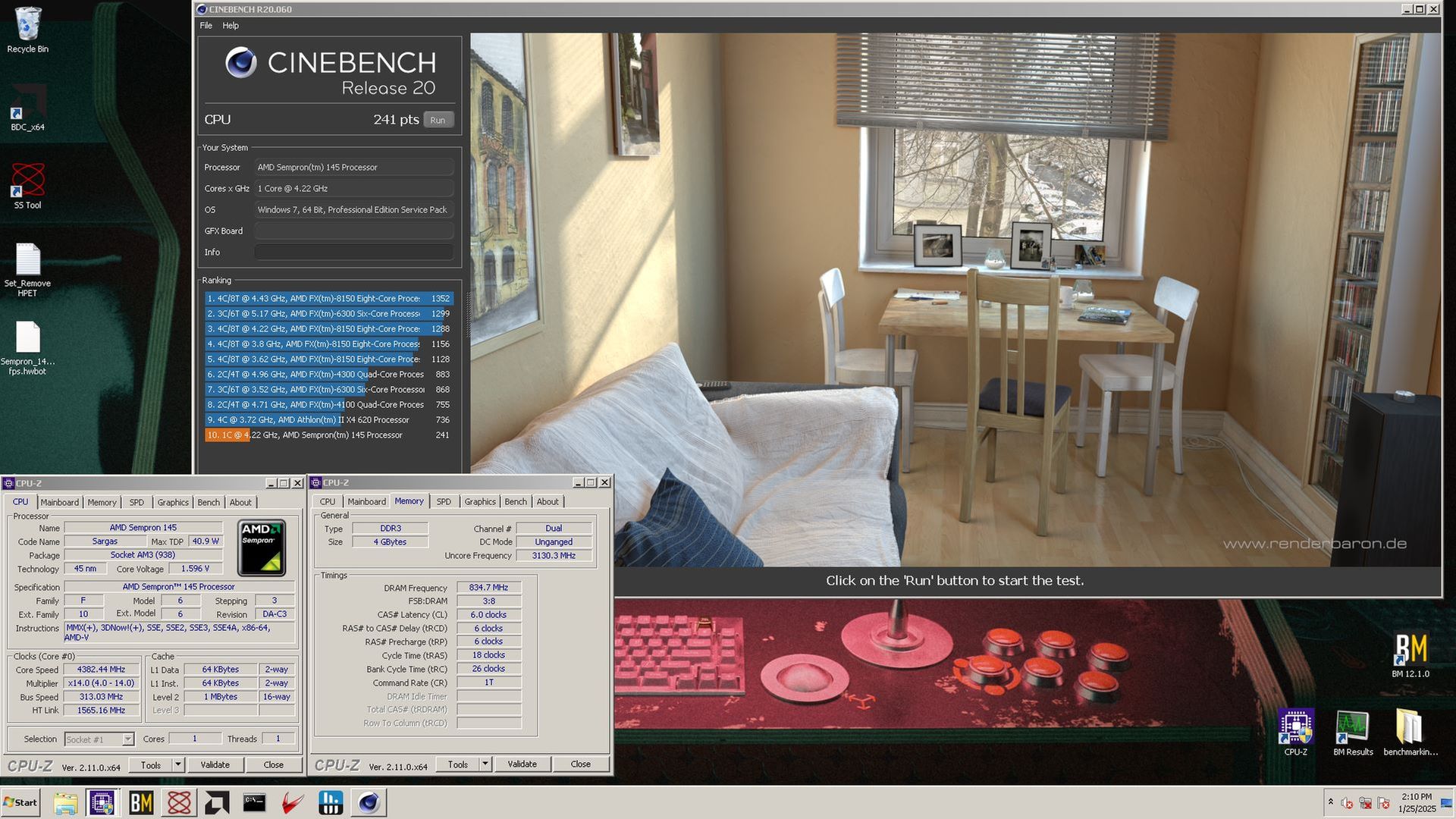
Task: Select ranking entry 2 FX-6300 at 5.17 GHz
Action: point(328,314)
